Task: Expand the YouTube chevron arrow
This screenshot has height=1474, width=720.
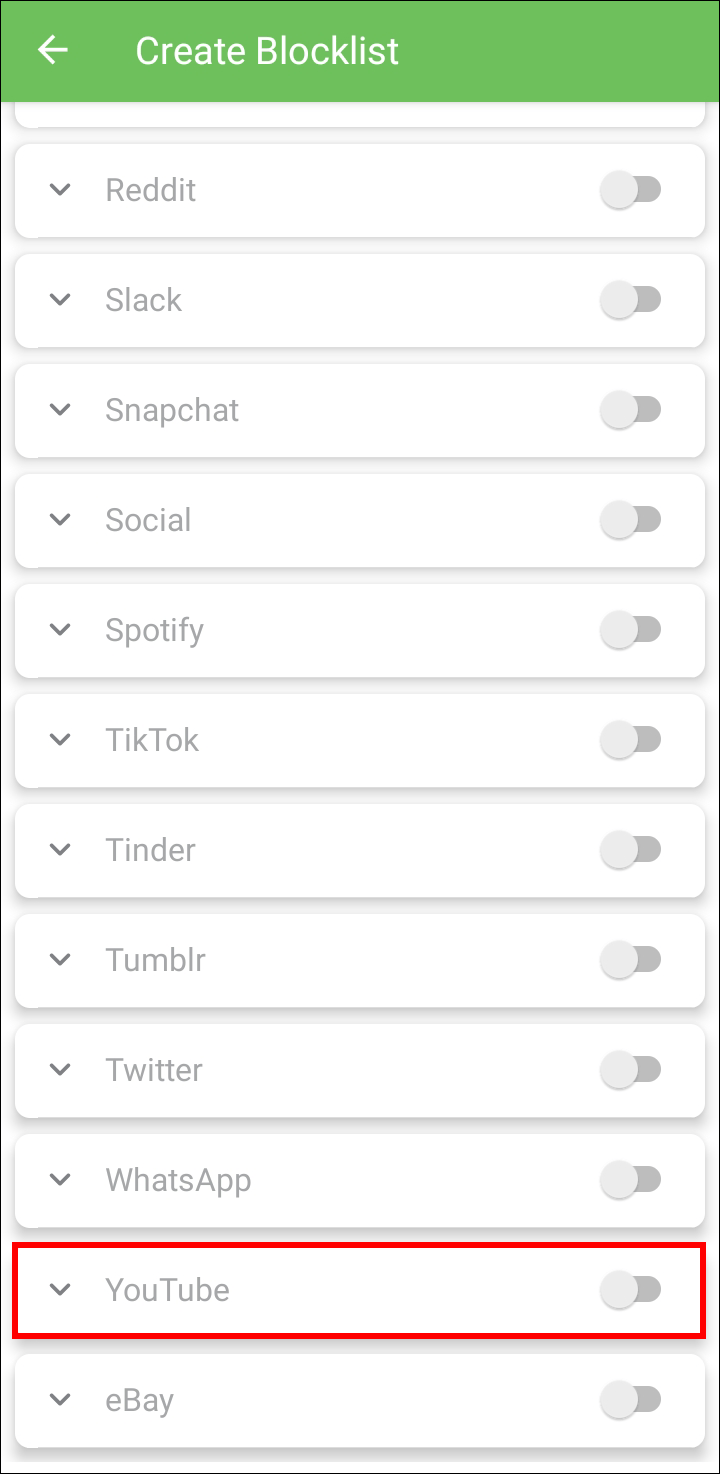Action: click(61, 1289)
